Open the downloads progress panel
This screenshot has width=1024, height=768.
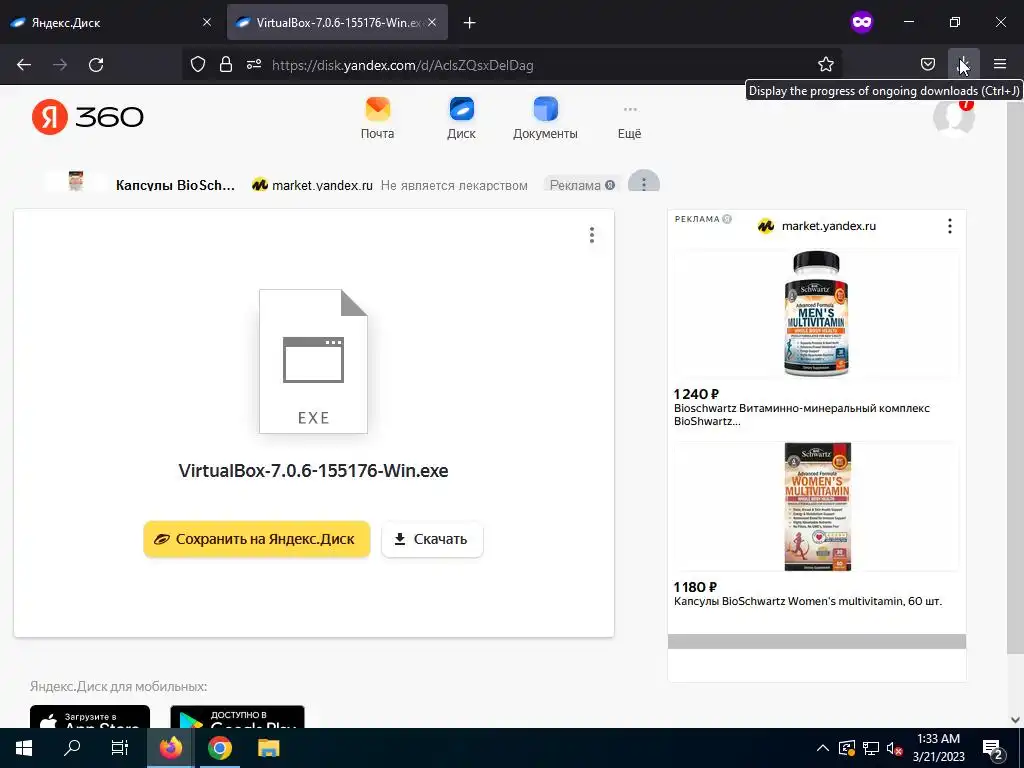pyautogui.click(x=963, y=64)
